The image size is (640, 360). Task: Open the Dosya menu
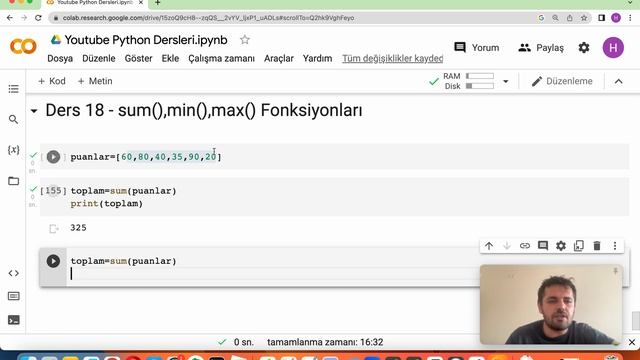coord(60,58)
